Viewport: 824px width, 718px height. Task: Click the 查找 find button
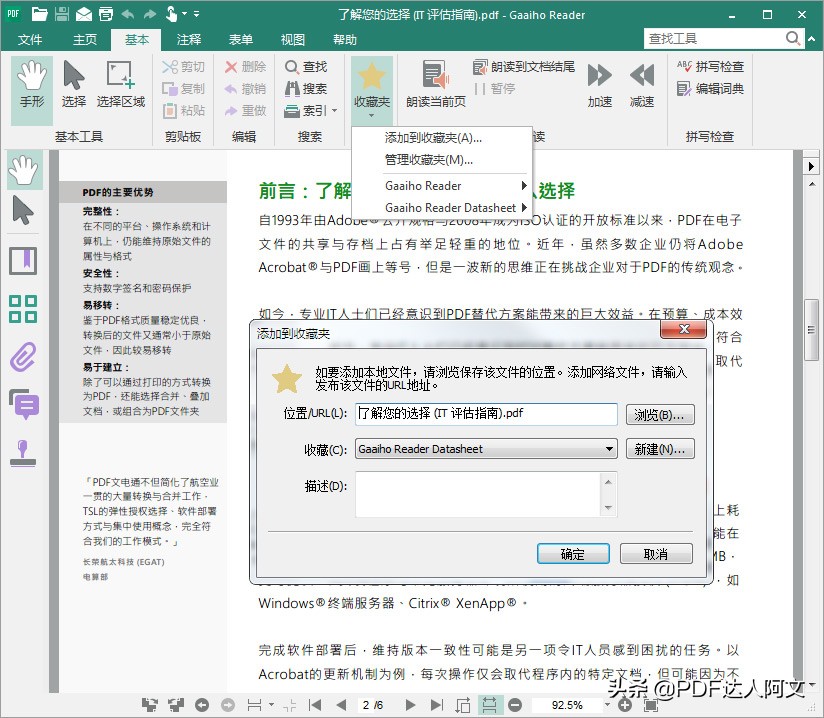click(306, 67)
